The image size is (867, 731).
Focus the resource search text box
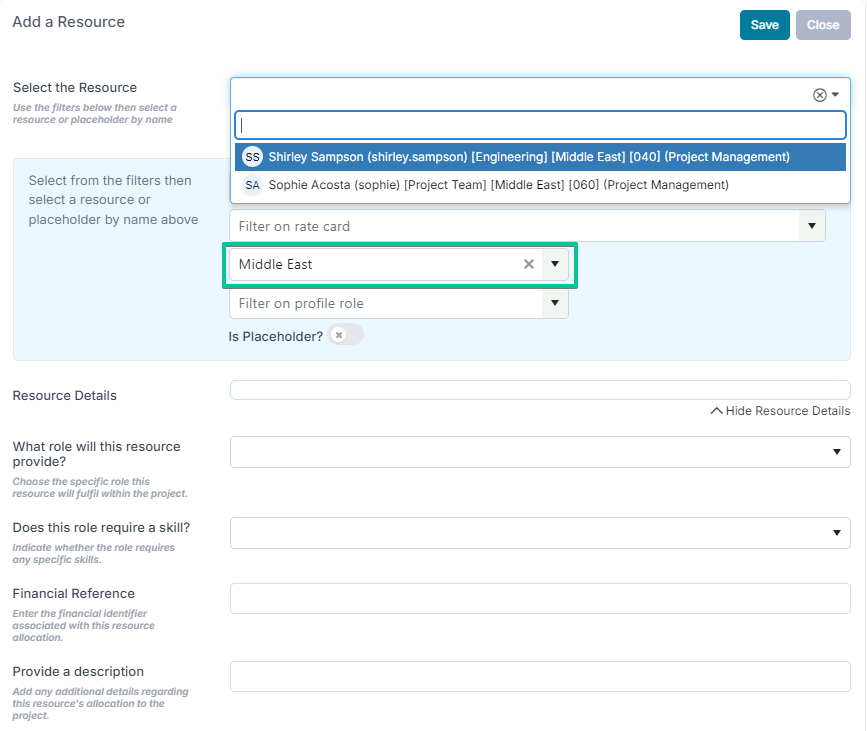[540, 125]
